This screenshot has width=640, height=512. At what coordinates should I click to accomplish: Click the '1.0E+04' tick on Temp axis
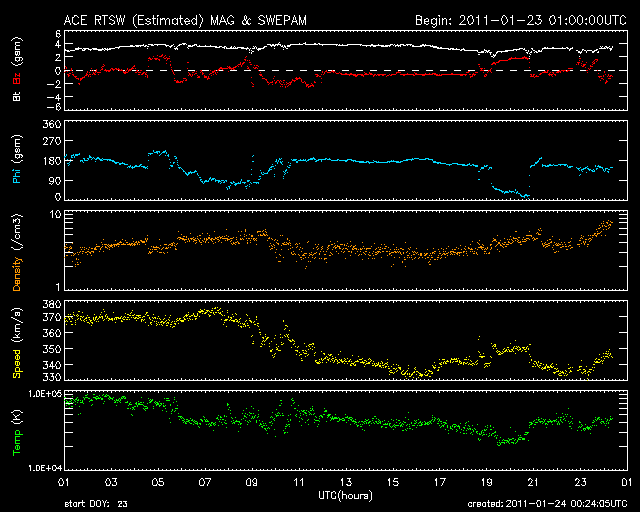click(45, 468)
